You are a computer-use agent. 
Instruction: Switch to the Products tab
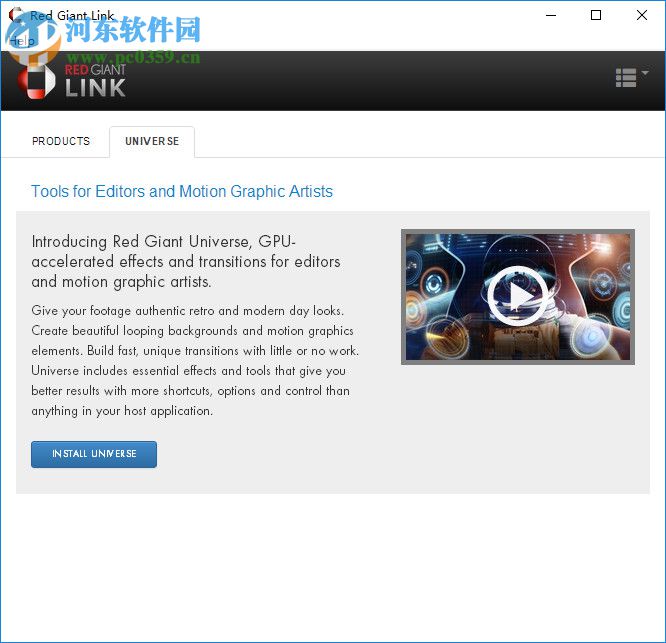pyautogui.click(x=61, y=141)
